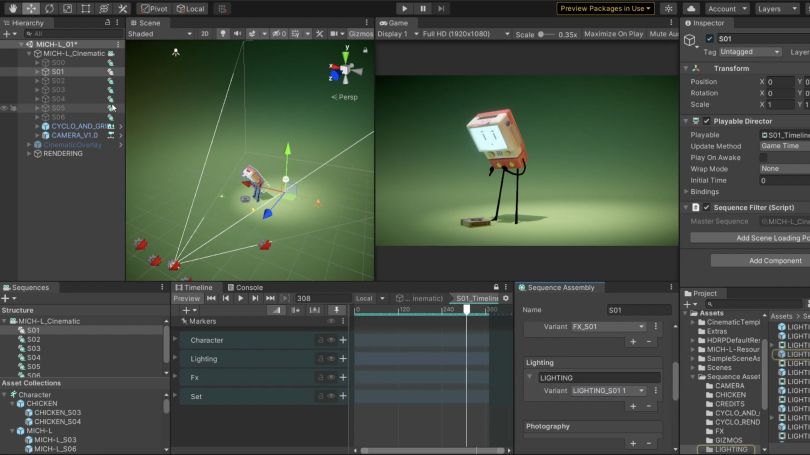Screen dimensions: 810x455
Task: Switch to the Console tab
Action: tap(245, 287)
